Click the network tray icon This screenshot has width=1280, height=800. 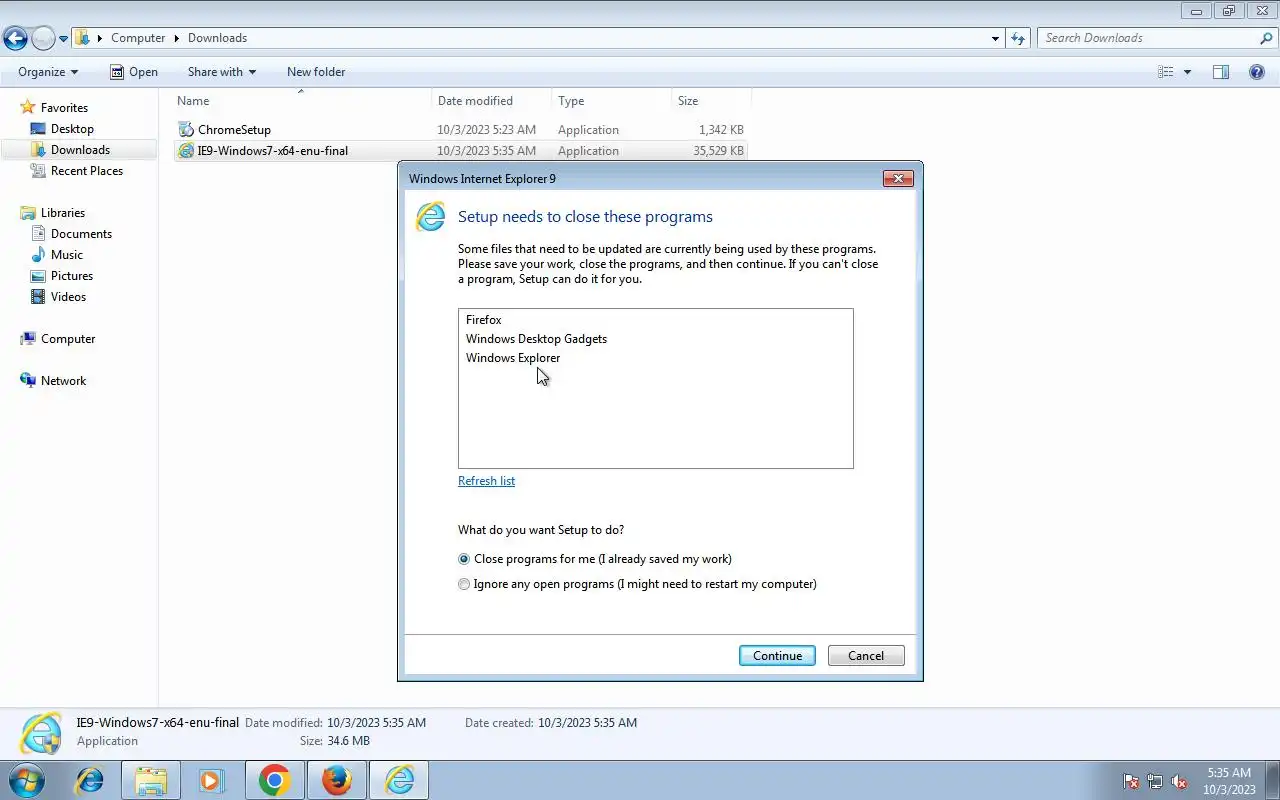point(1155,782)
